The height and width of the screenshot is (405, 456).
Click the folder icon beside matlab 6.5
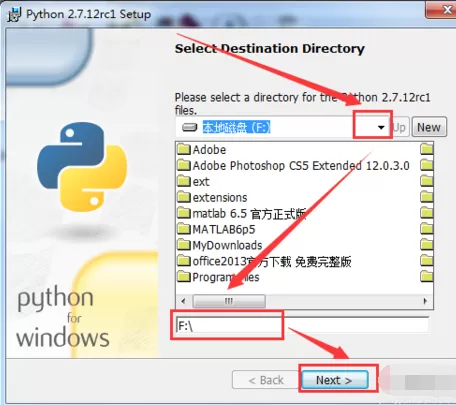click(x=184, y=213)
